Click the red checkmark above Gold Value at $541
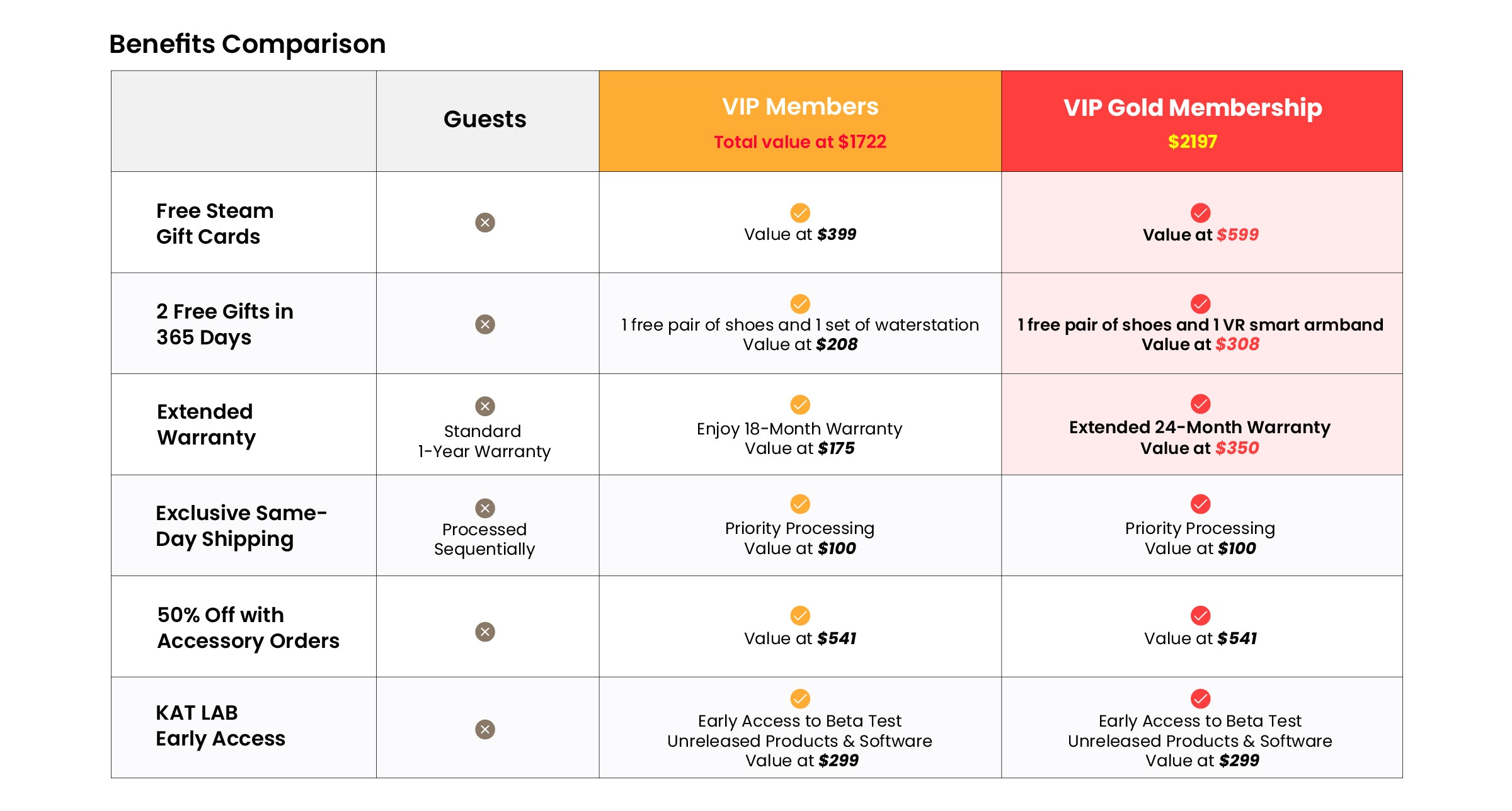 [1200, 615]
